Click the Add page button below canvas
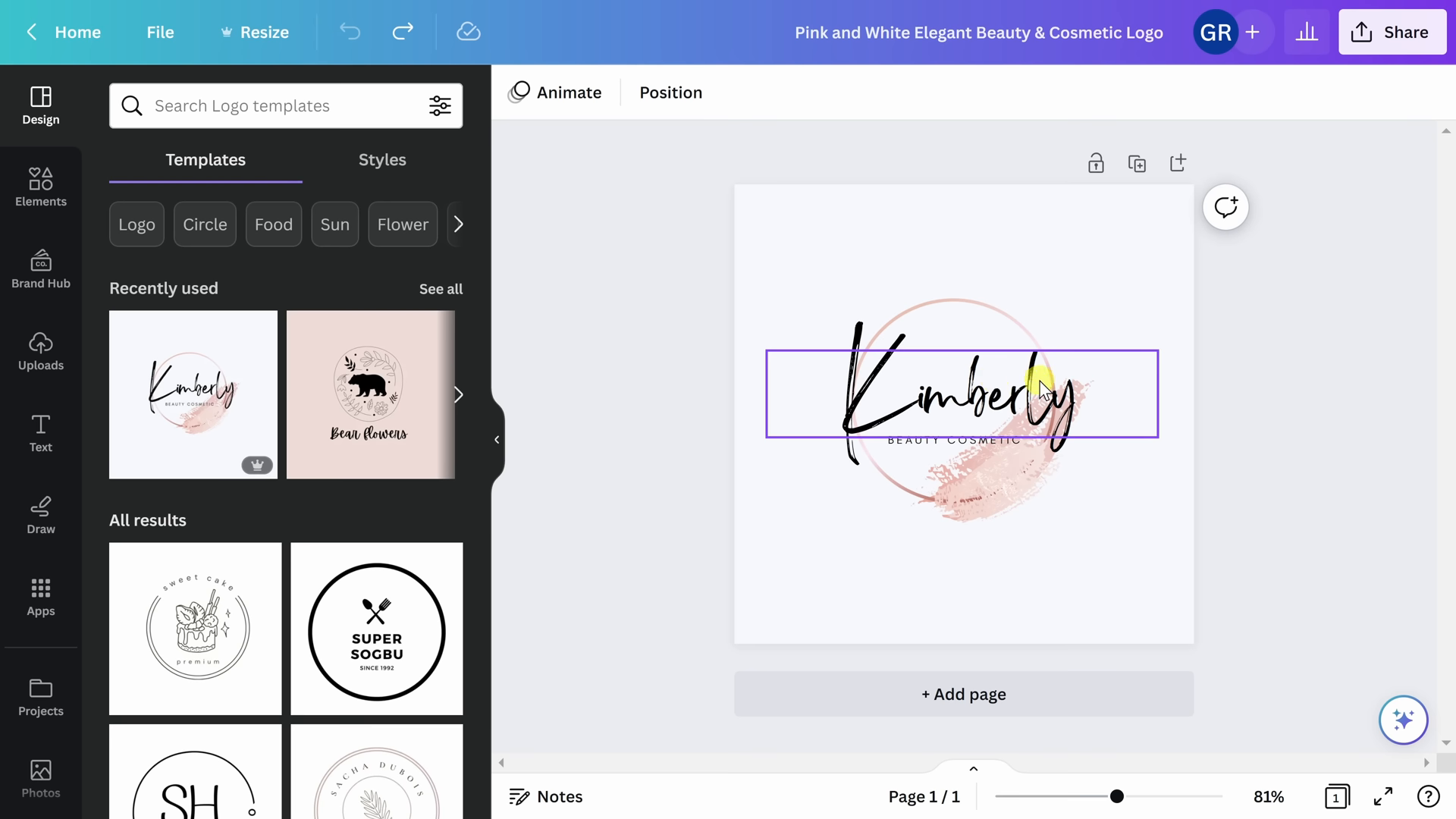The image size is (1456, 819). click(x=963, y=694)
